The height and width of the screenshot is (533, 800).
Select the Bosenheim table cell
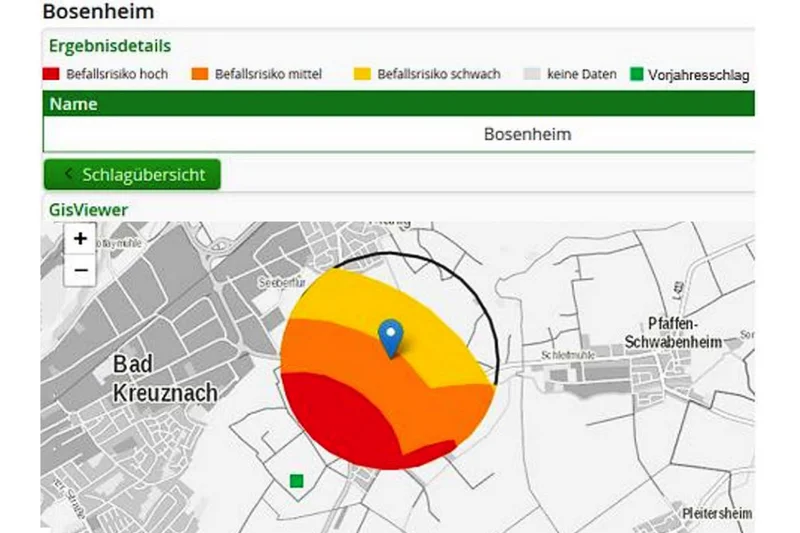(x=398, y=134)
